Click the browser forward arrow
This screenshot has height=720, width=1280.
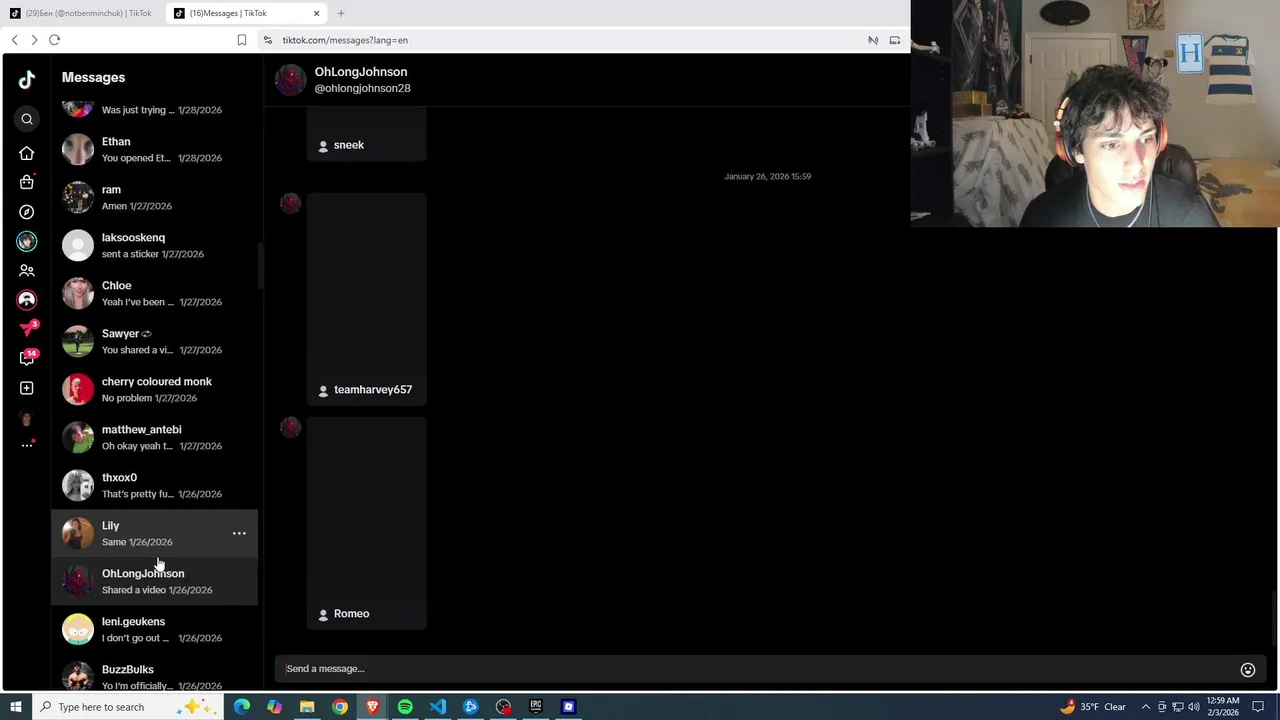34,40
